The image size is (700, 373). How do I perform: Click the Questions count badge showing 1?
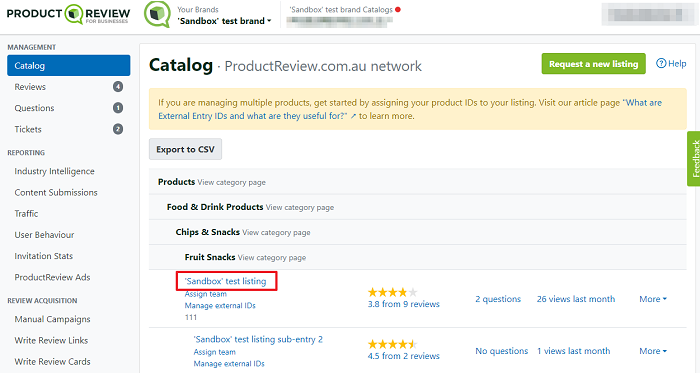pos(118,108)
